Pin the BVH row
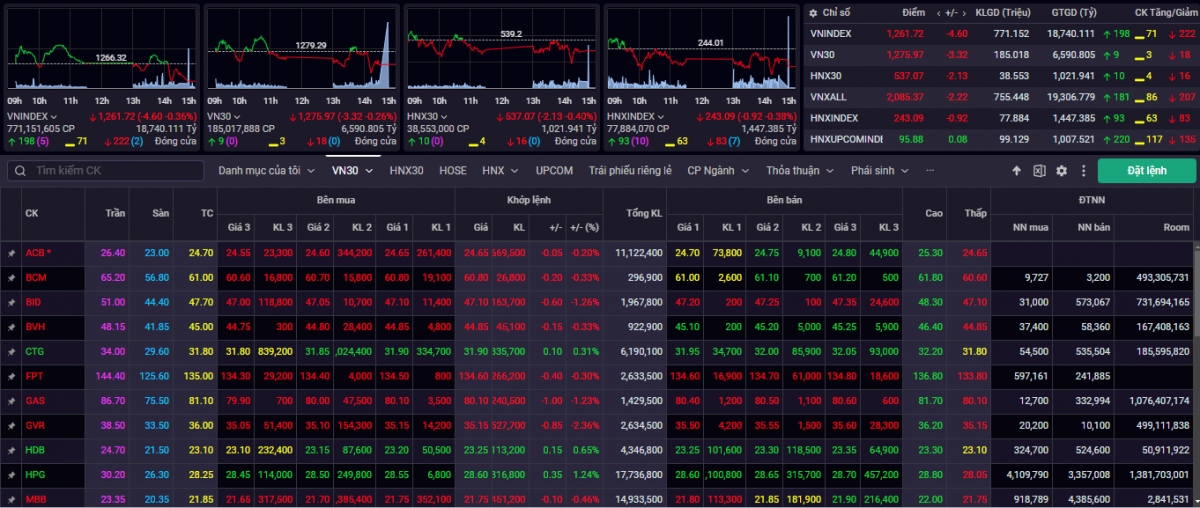Viewport: 1200px width, 508px height. [11, 327]
